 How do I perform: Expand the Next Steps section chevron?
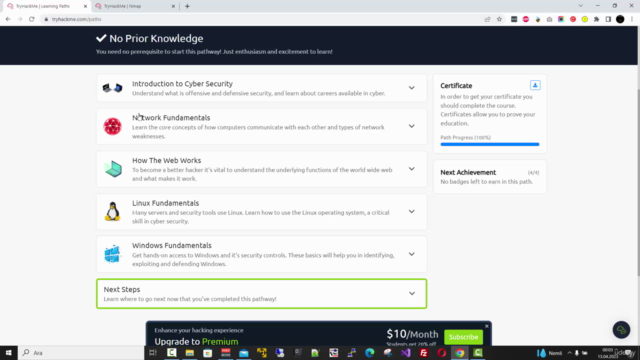(412, 293)
